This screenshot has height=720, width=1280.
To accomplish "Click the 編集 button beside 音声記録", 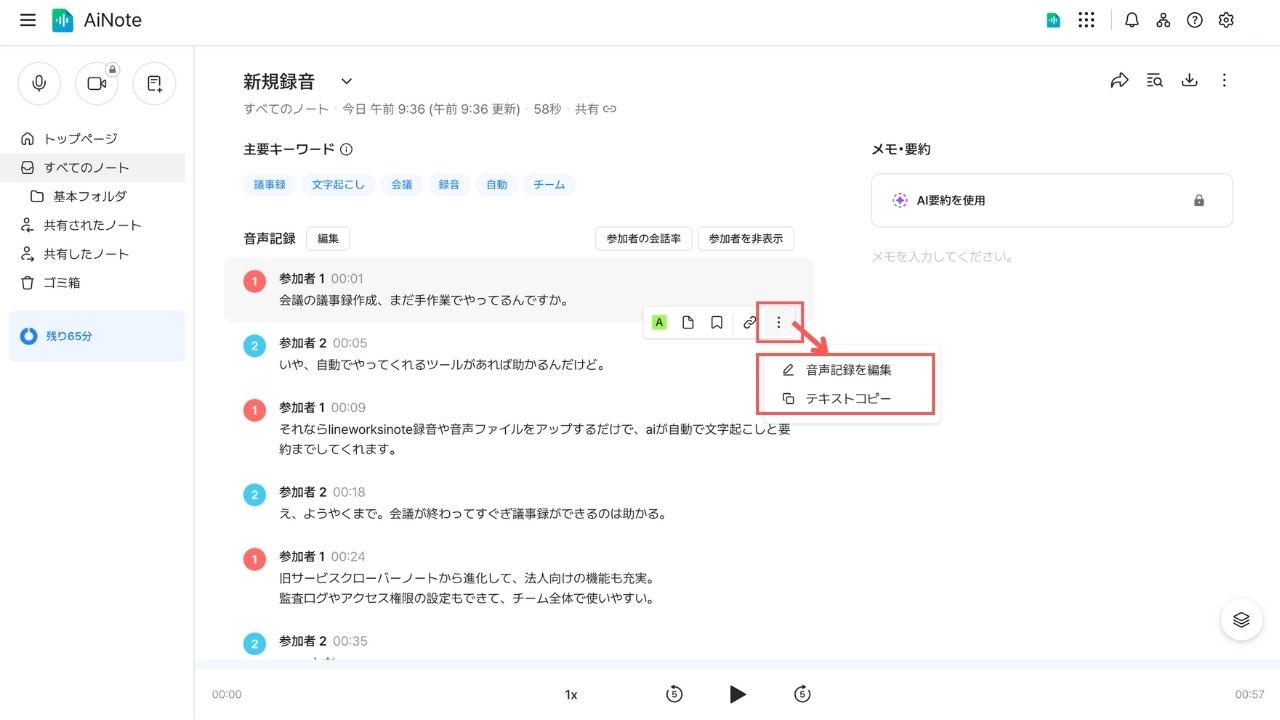I will pos(328,239).
